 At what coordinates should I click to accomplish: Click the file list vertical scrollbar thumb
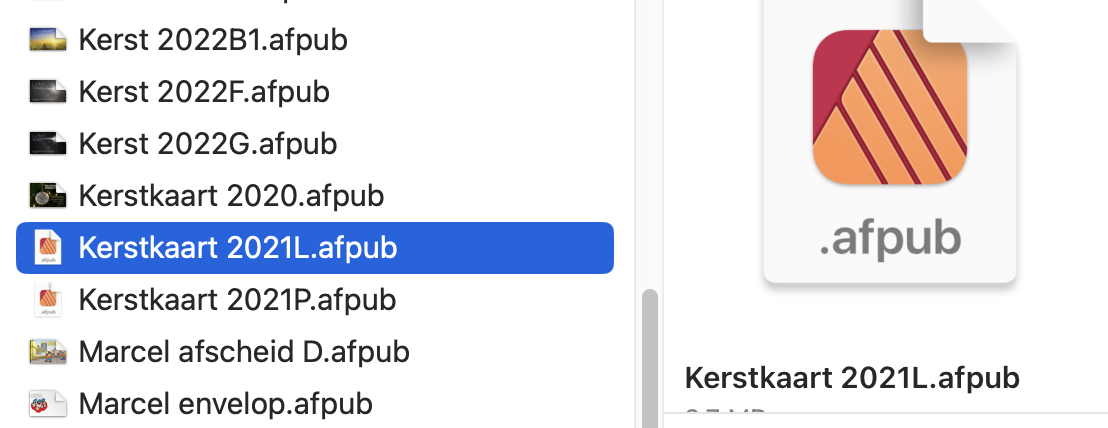coord(649,360)
